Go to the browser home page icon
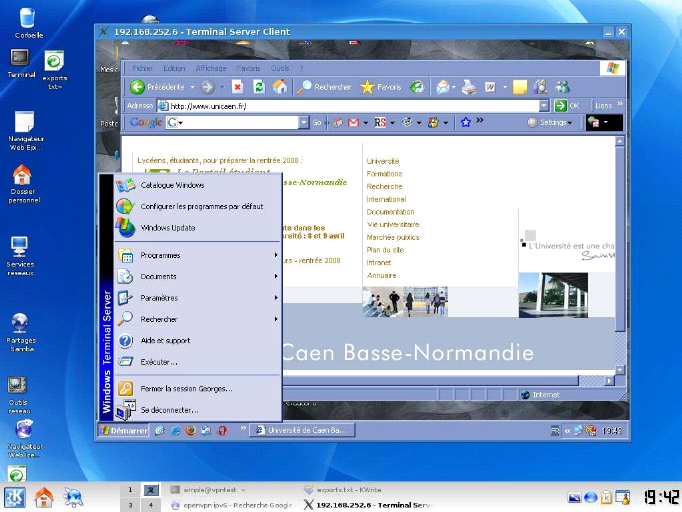682x512 pixels. (280, 87)
